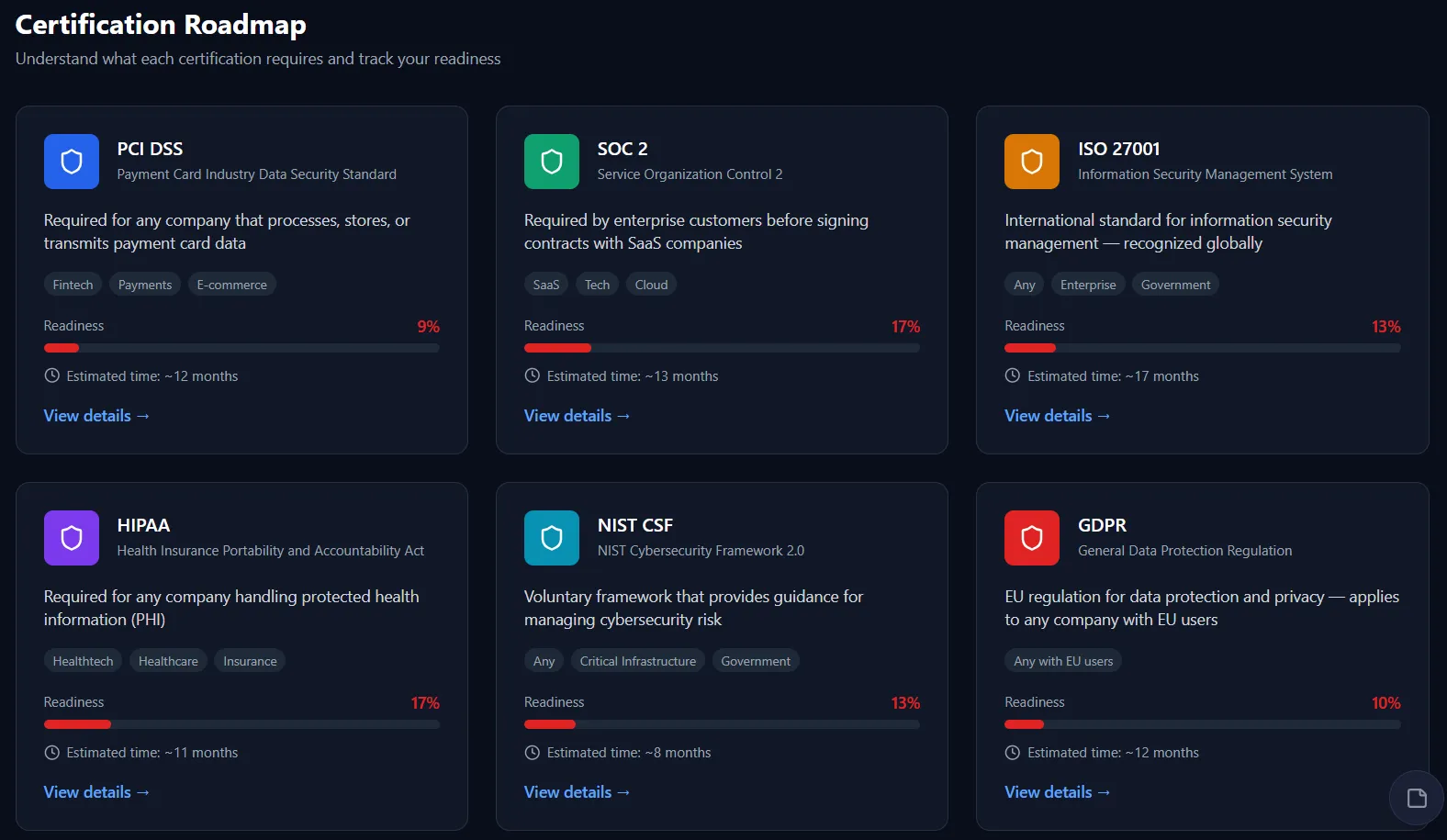
Task: Select the Critical Infrastructure tag
Action: (638, 661)
